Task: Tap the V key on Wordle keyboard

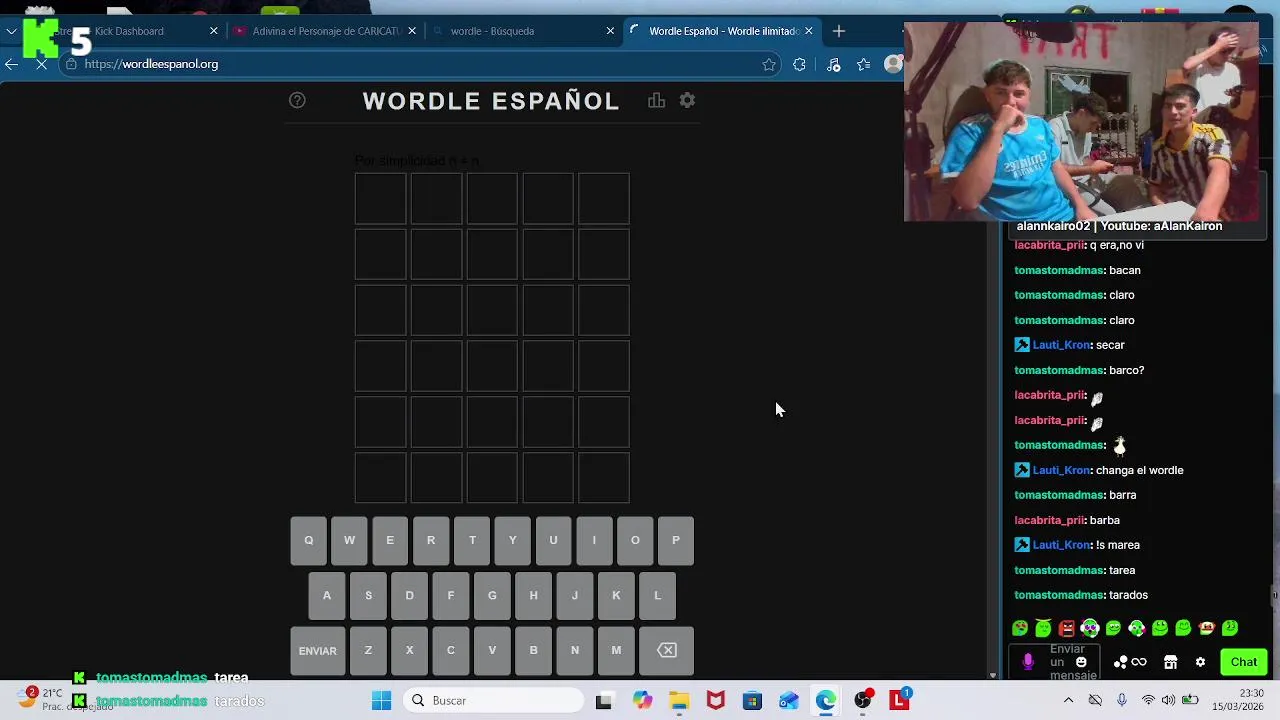Action: click(492, 650)
